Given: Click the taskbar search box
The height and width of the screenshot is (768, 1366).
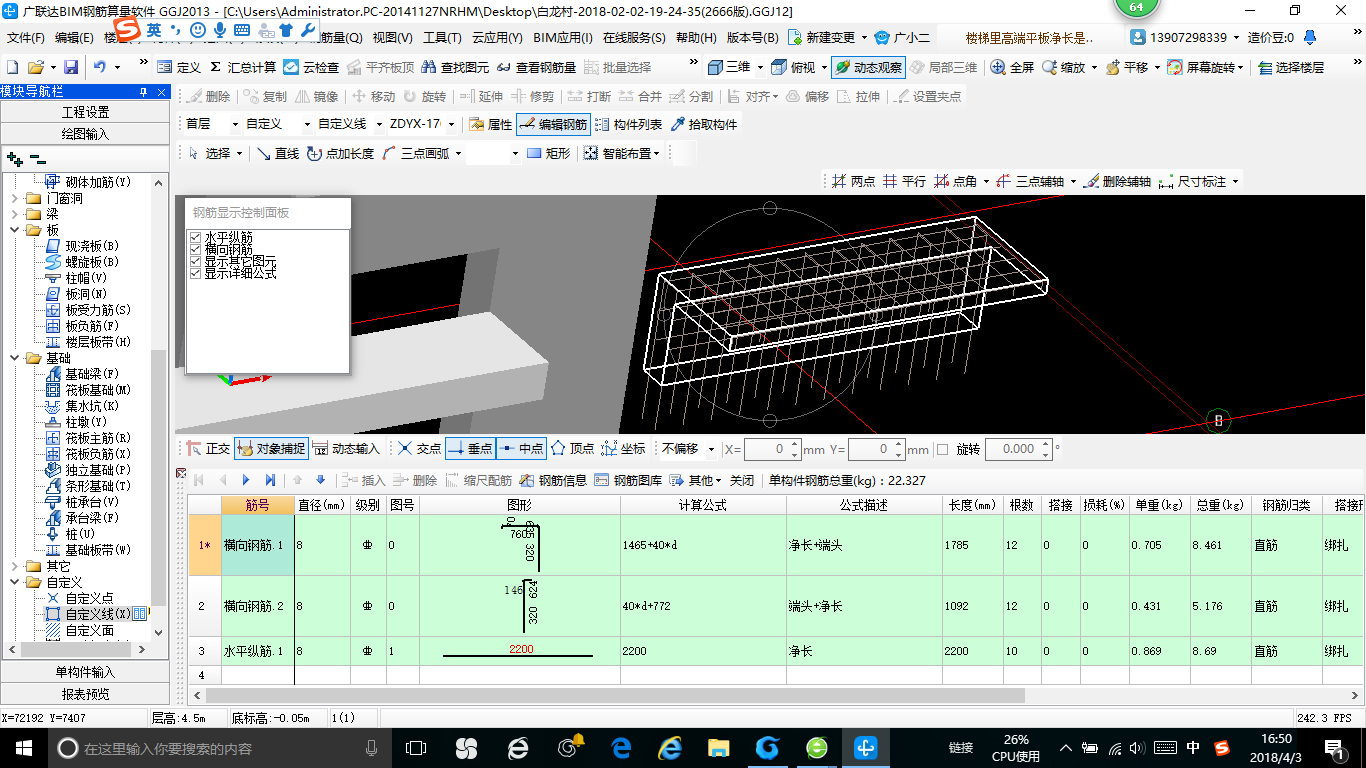Looking at the screenshot, I should (x=220, y=748).
